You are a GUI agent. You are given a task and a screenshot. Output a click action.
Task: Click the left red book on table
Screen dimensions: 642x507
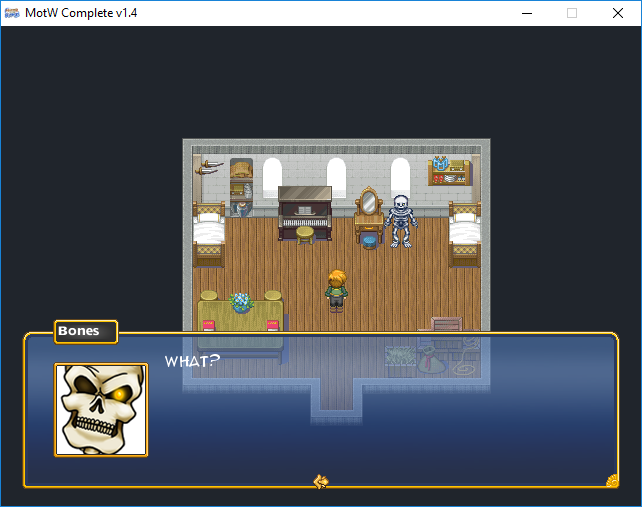click(x=209, y=326)
